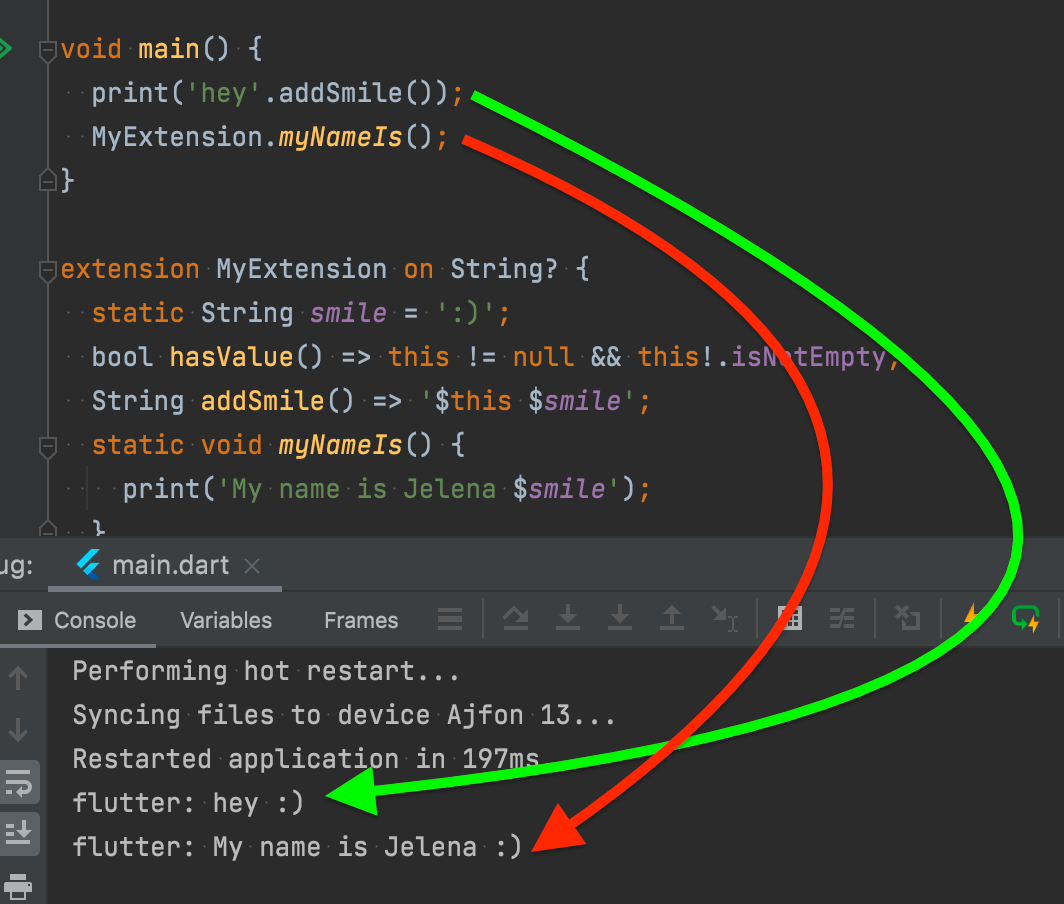Run main from the green gutter arrow
The width and height of the screenshot is (1064, 904).
pyautogui.click(x=5, y=48)
